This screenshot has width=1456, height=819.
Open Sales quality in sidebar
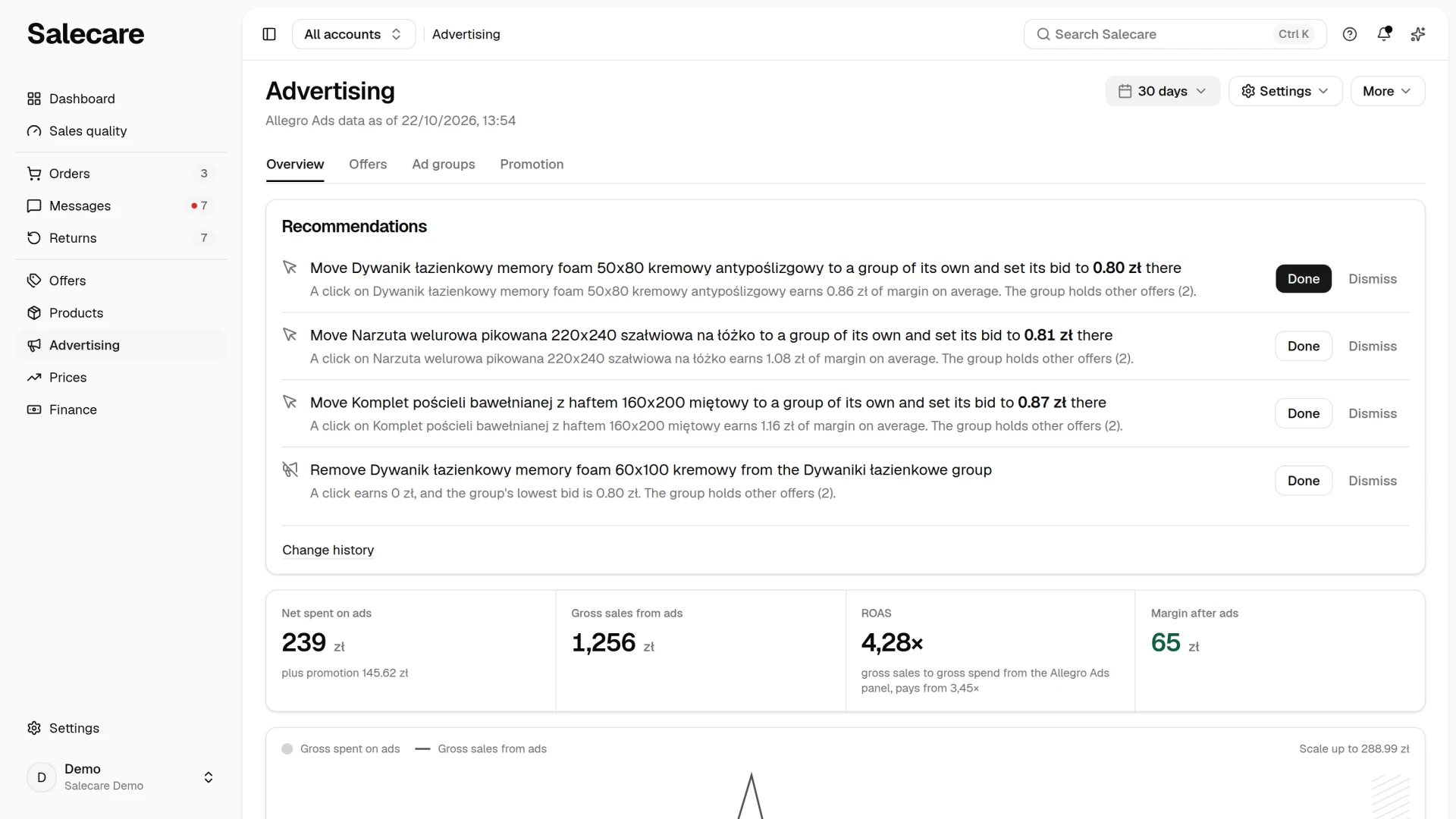click(x=121, y=131)
